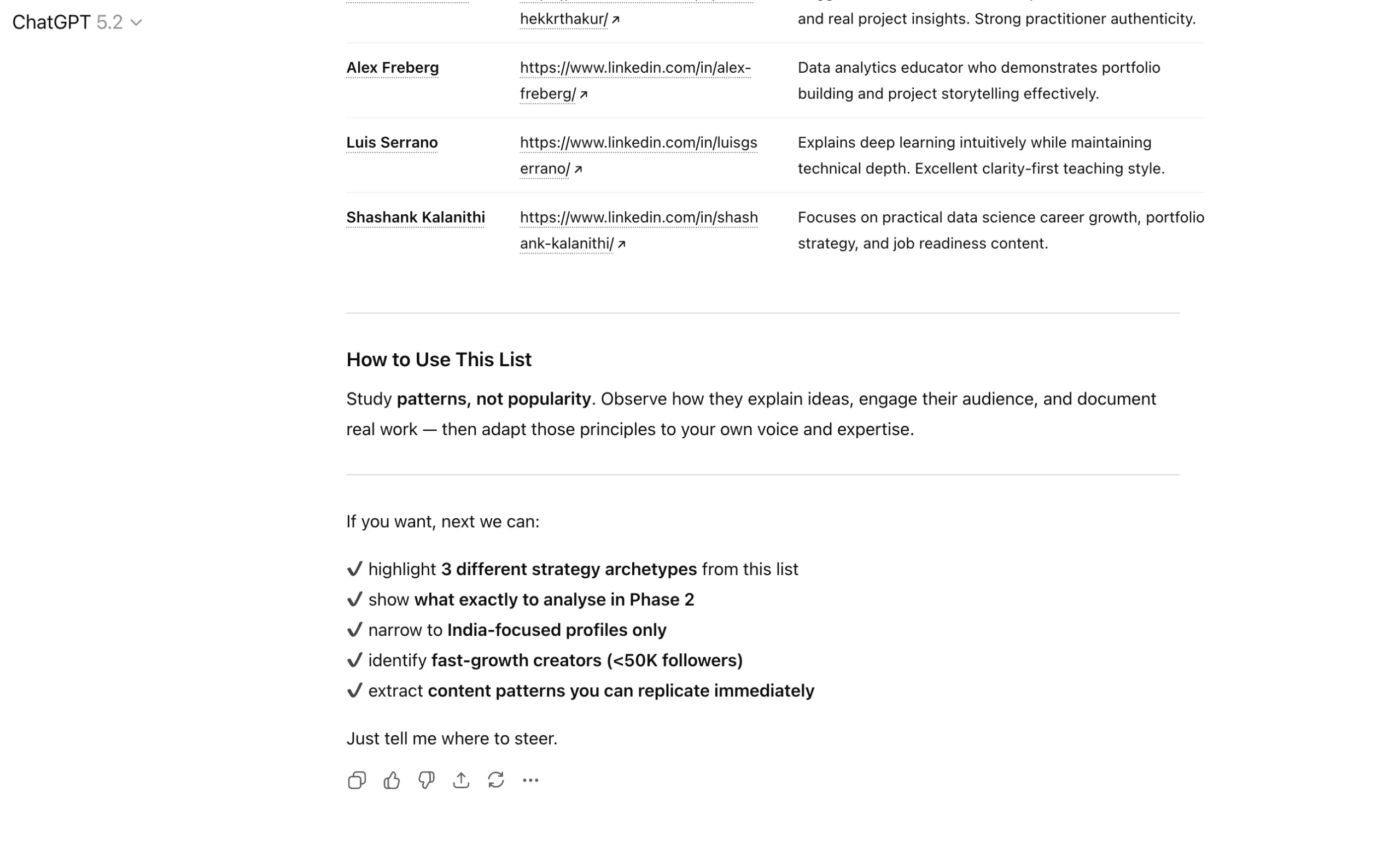Share the ChatGPT response
This screenshot has height=867, width=1400.
[461, 780]
